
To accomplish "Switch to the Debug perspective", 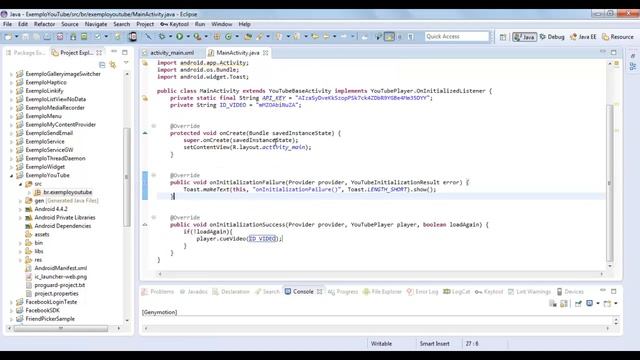I will click(552, 37).
